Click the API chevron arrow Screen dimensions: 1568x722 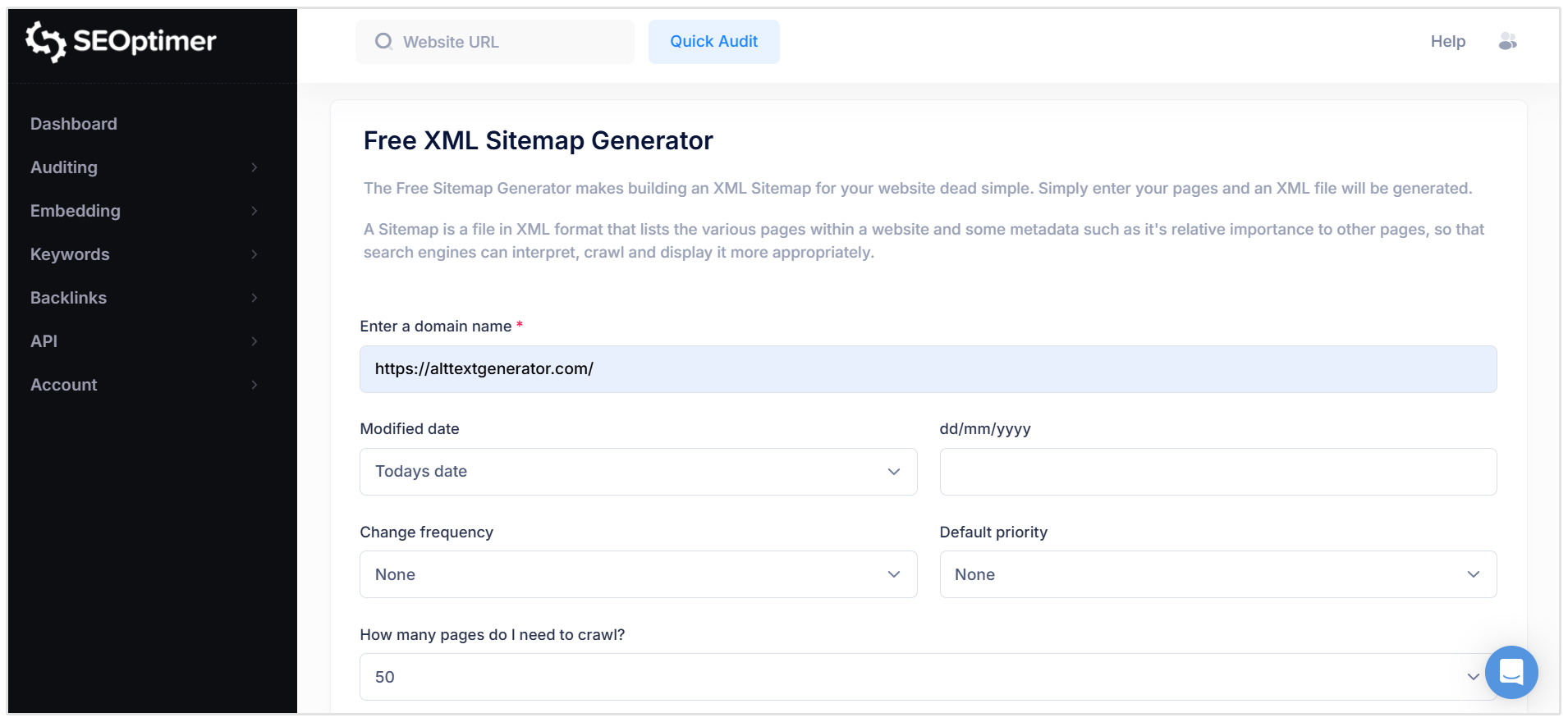pyautogui.click(x=254, y=341)
